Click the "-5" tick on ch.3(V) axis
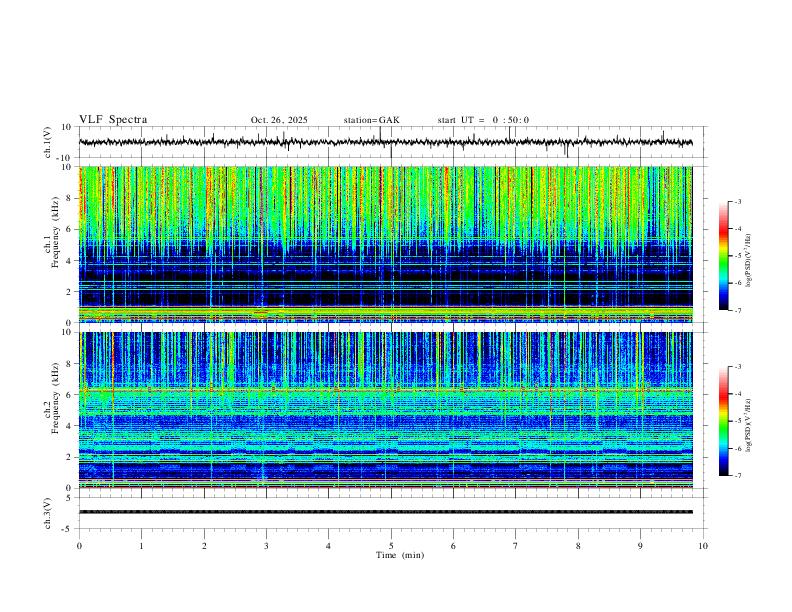Screen dimensions: 792x612 click(x=68, y=529)
